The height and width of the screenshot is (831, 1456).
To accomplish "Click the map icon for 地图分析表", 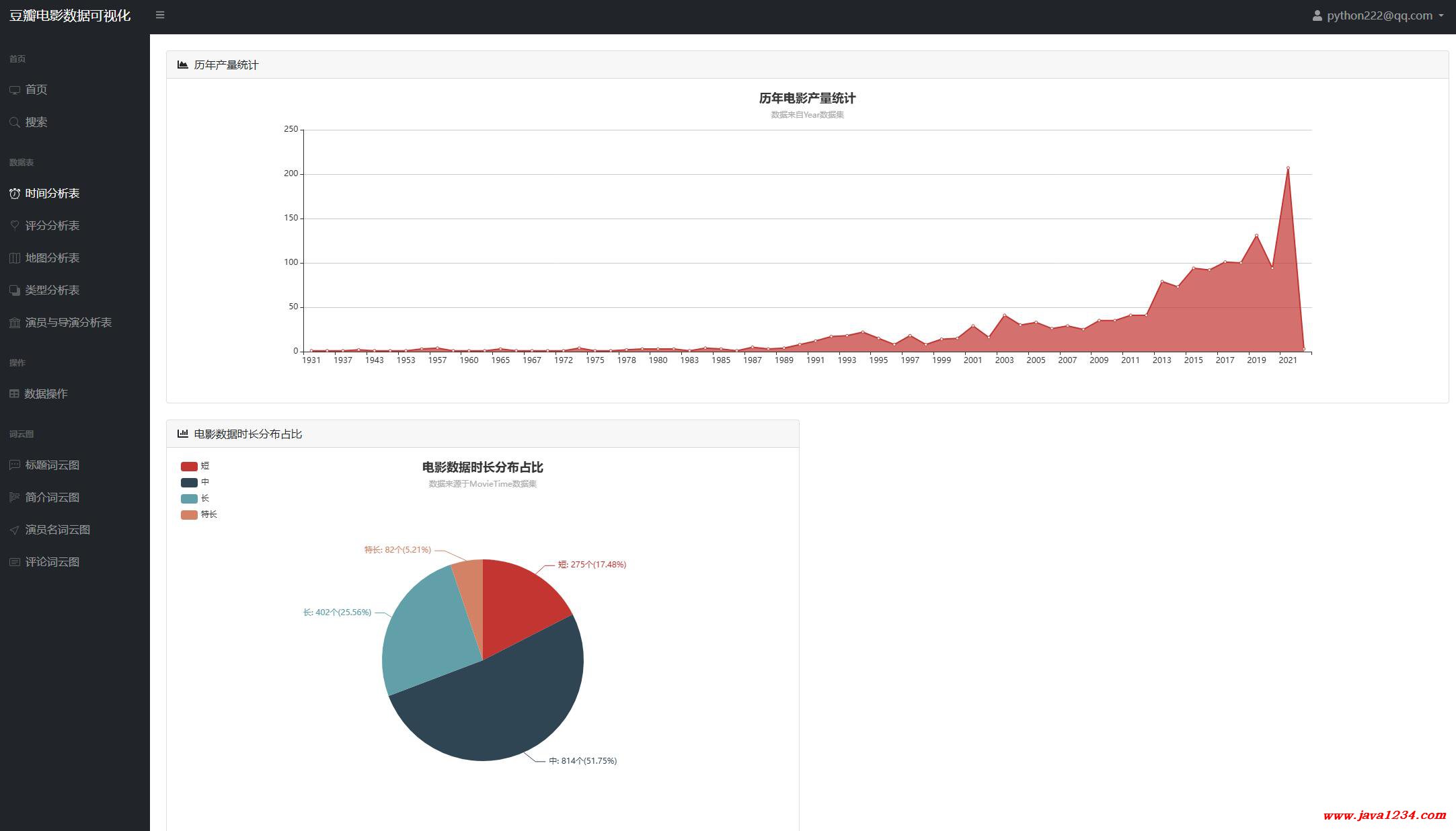I will click(15, 258).
